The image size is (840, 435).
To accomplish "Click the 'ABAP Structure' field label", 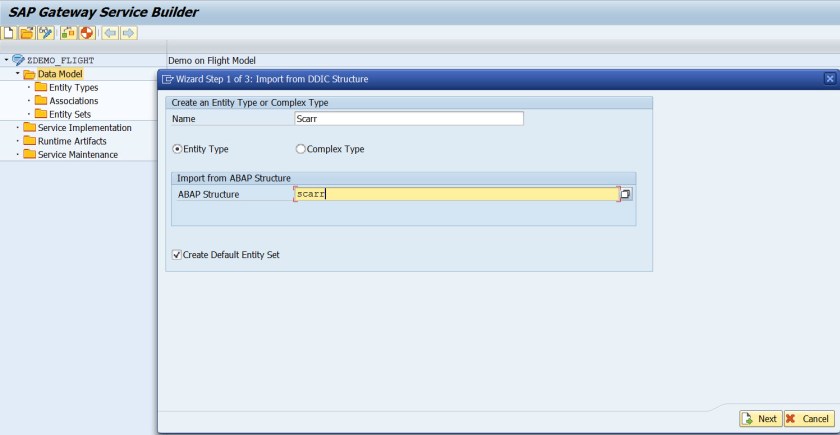I will tap(208, 194).
